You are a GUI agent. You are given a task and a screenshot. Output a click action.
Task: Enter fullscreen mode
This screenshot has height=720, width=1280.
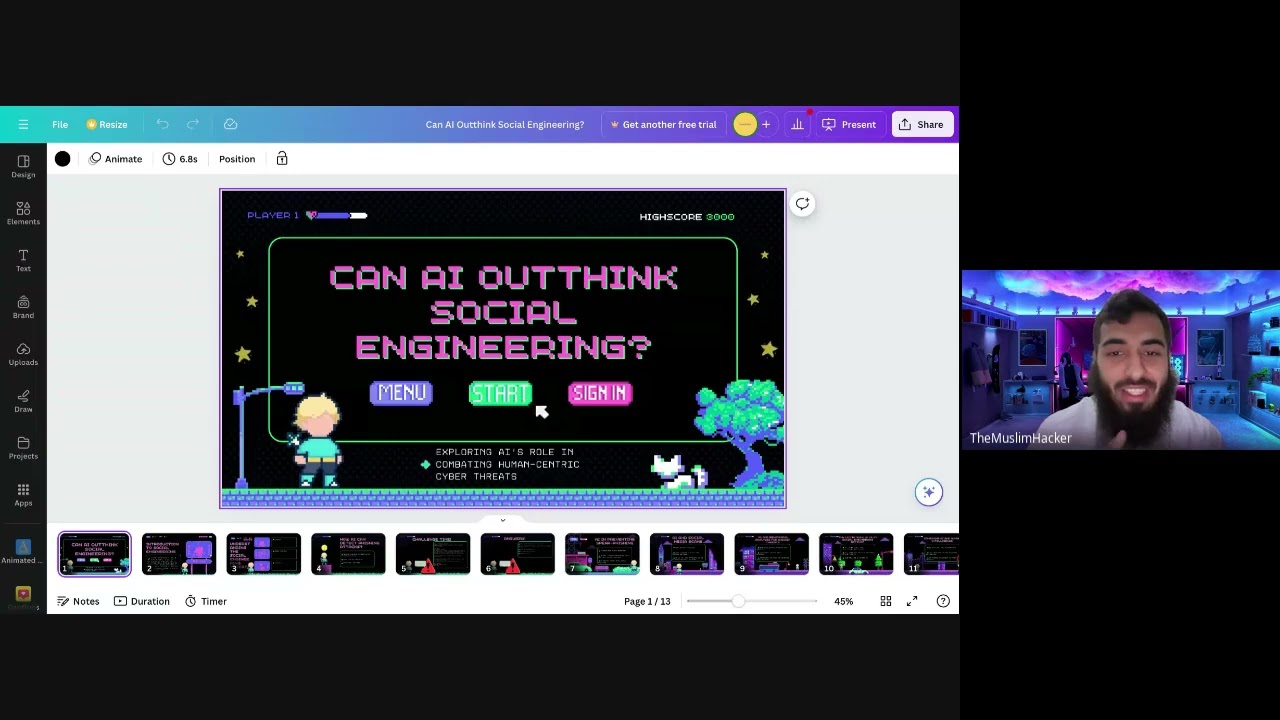click(x=912, y=601)
